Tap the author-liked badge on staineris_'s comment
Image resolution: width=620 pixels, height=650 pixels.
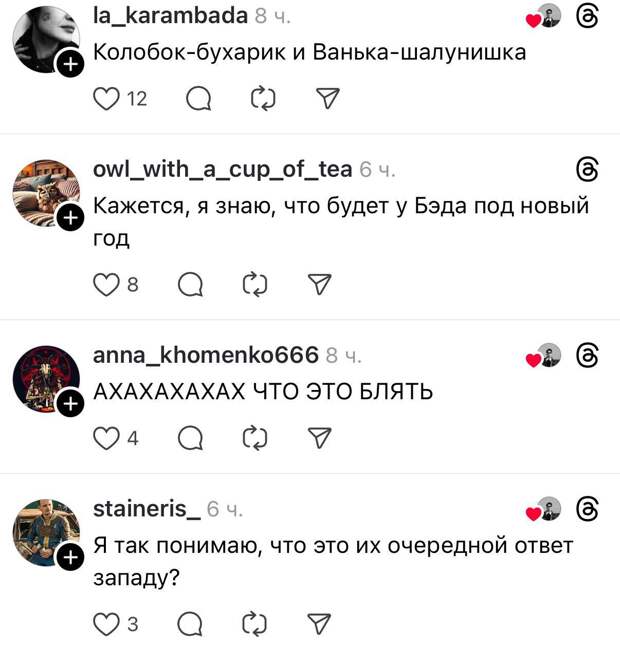point(543,509)
